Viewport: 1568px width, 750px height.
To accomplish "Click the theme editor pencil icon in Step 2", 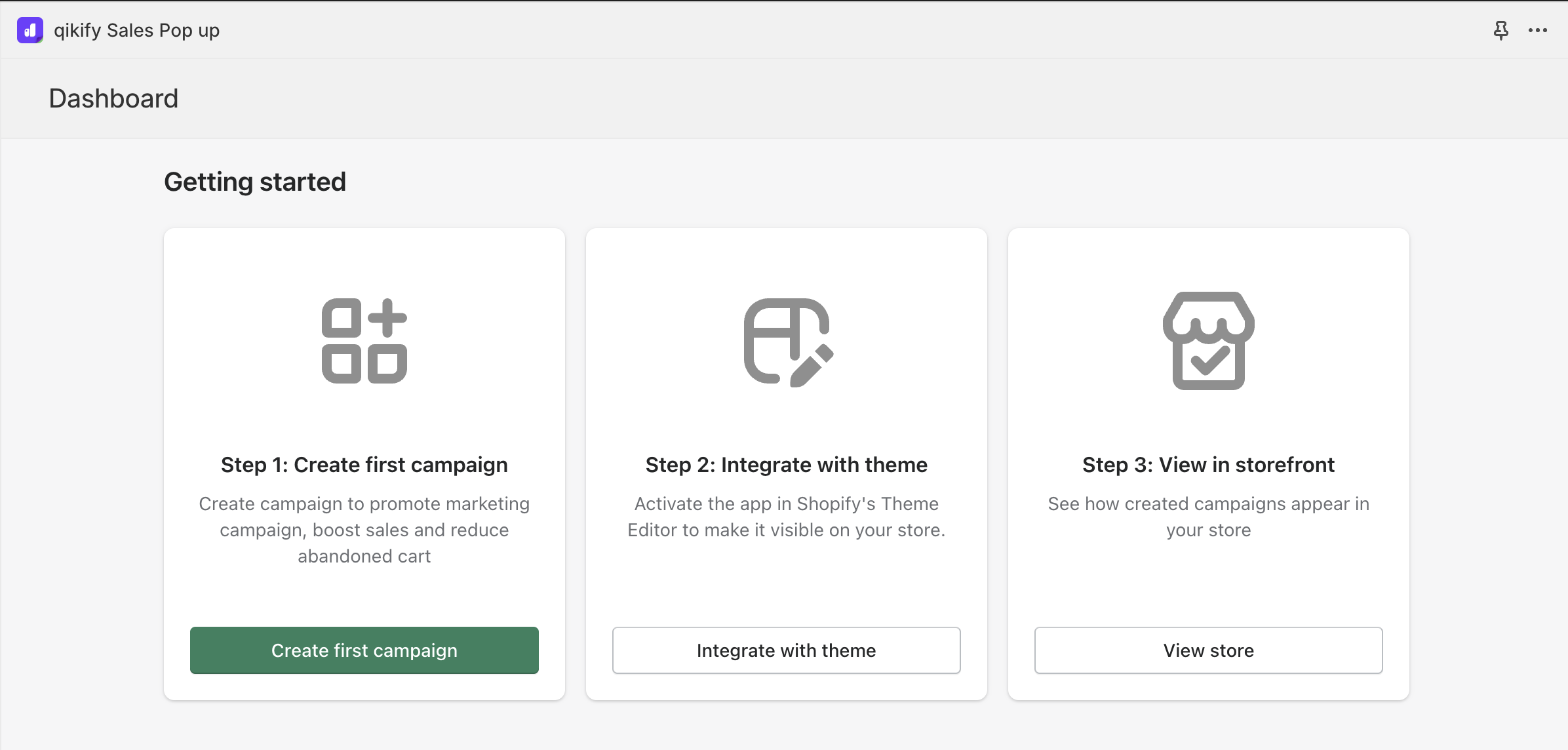I will (x=787, y=341).
